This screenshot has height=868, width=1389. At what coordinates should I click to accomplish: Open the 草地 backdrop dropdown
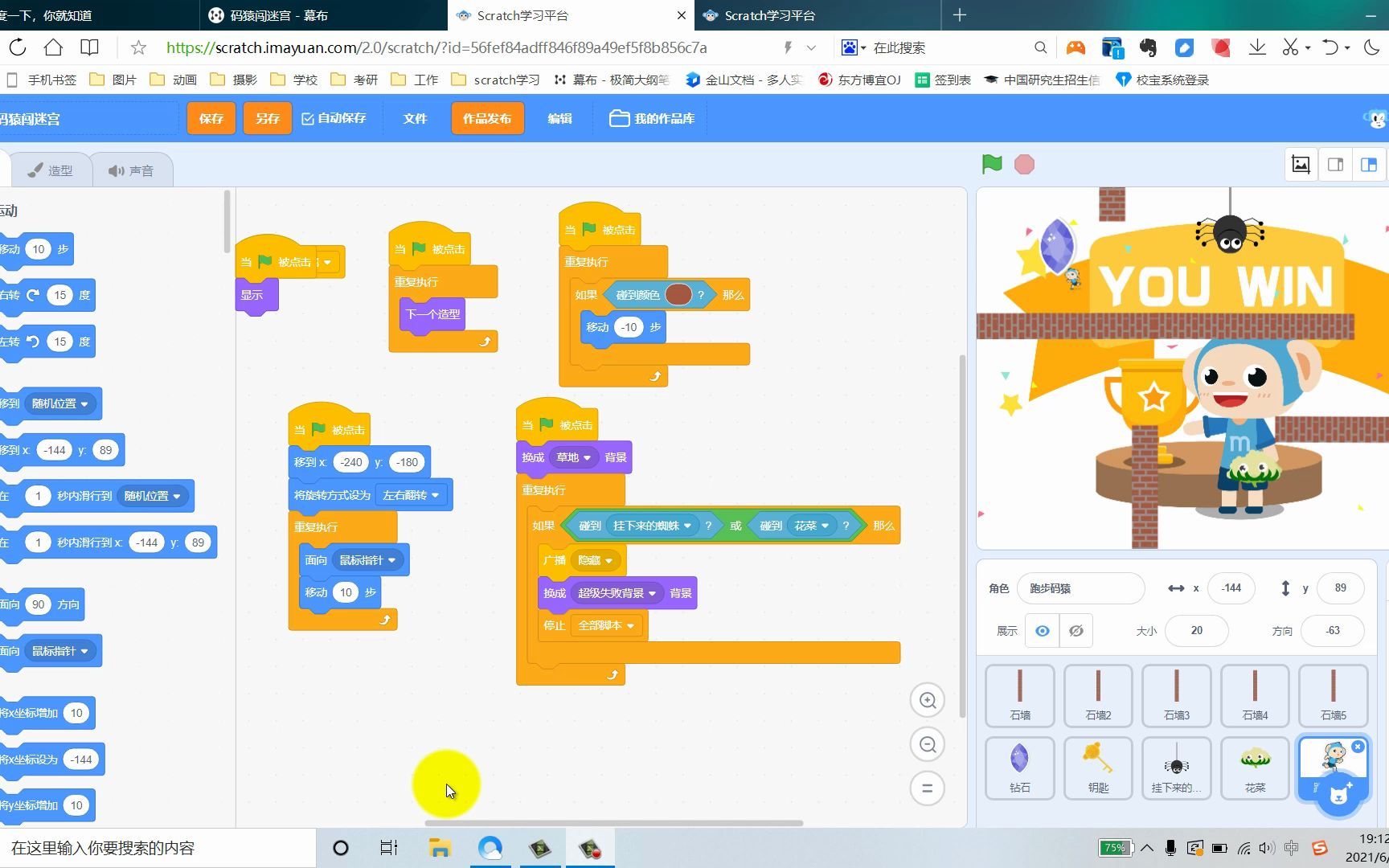(574, 457)
